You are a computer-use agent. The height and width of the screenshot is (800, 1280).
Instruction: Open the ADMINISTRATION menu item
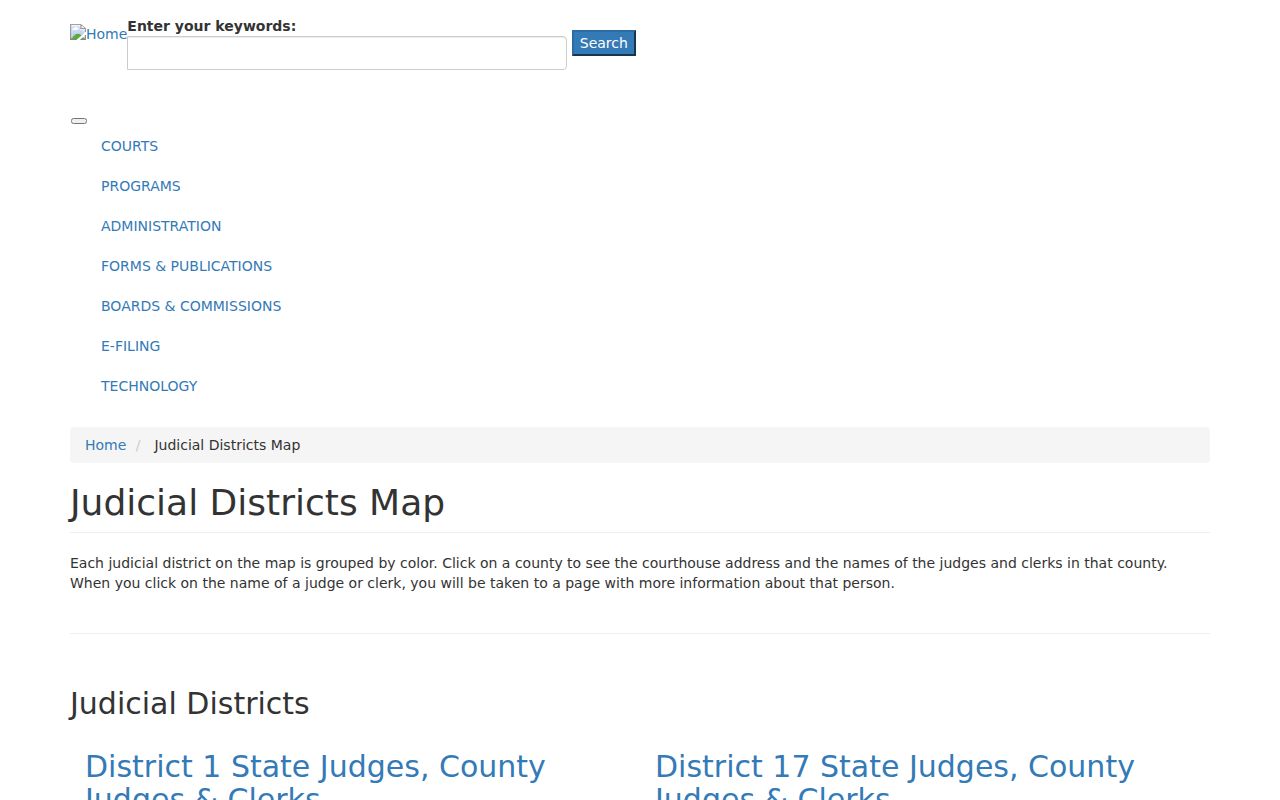(161, 226)
